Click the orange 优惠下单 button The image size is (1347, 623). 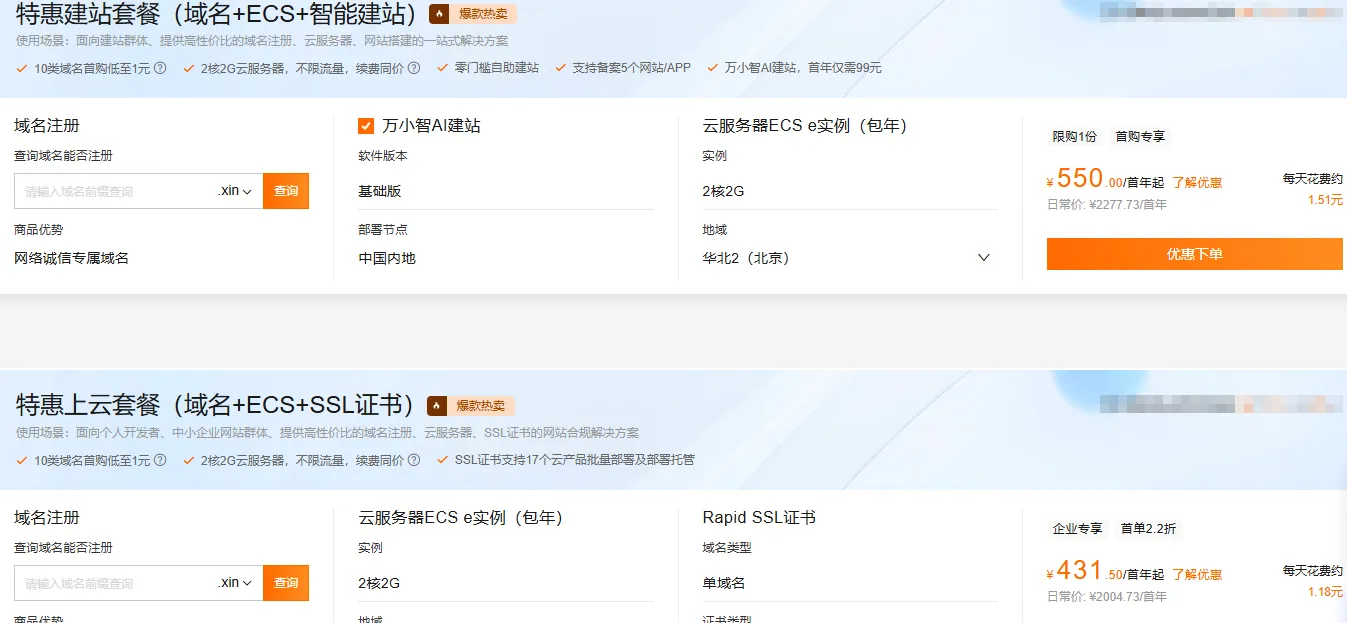point(1194,254)
